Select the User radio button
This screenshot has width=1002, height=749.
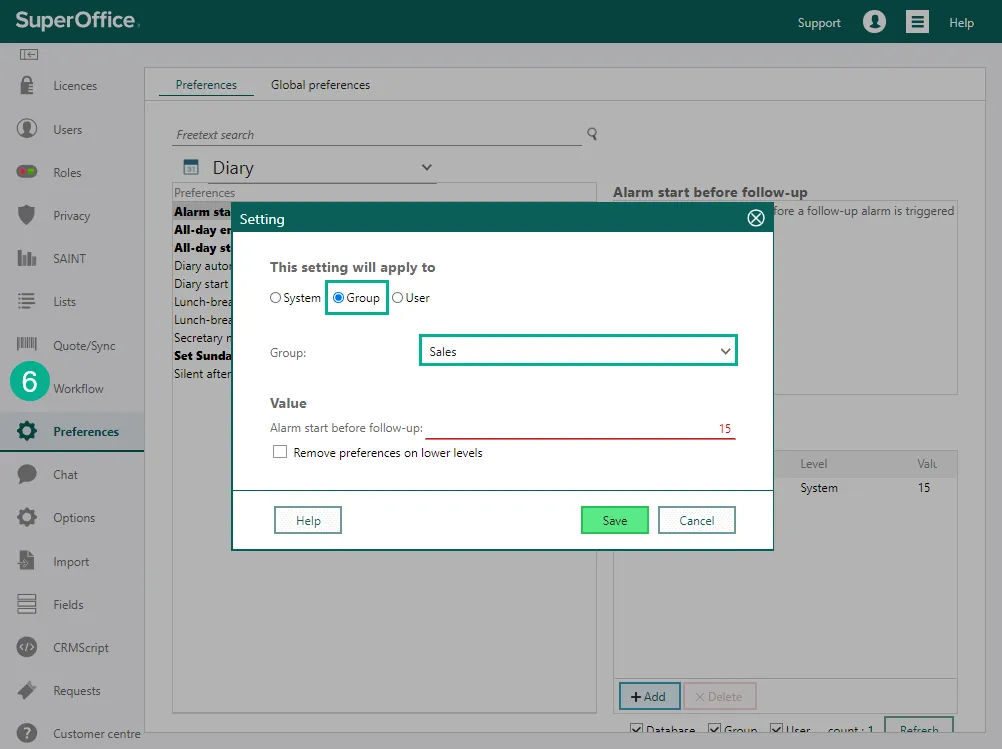click(398, 298)
